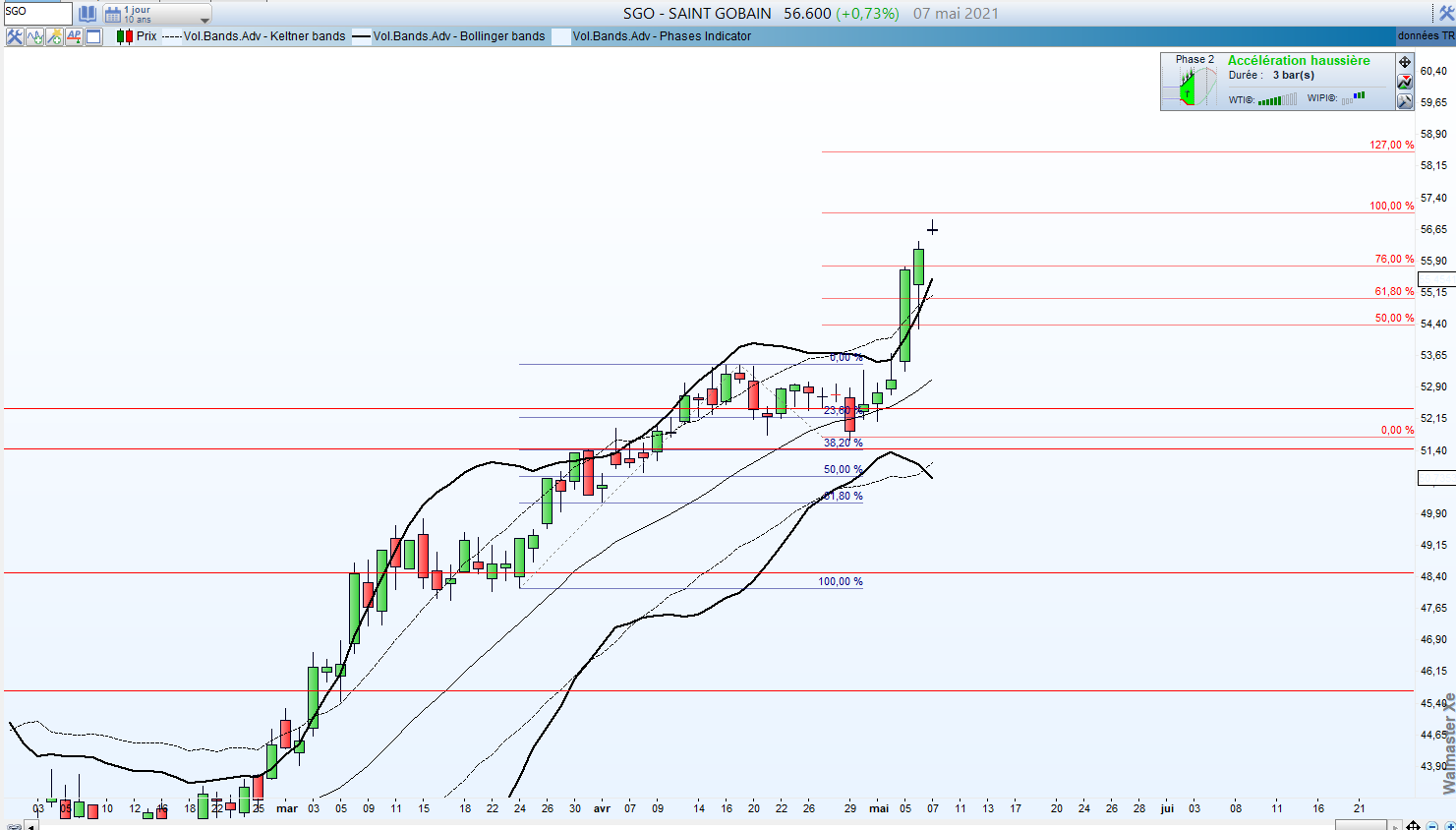Click the zigzag chart icon on Phase panel
1456x830 pixels.
pyautogui.click(x=1405, y=82)
